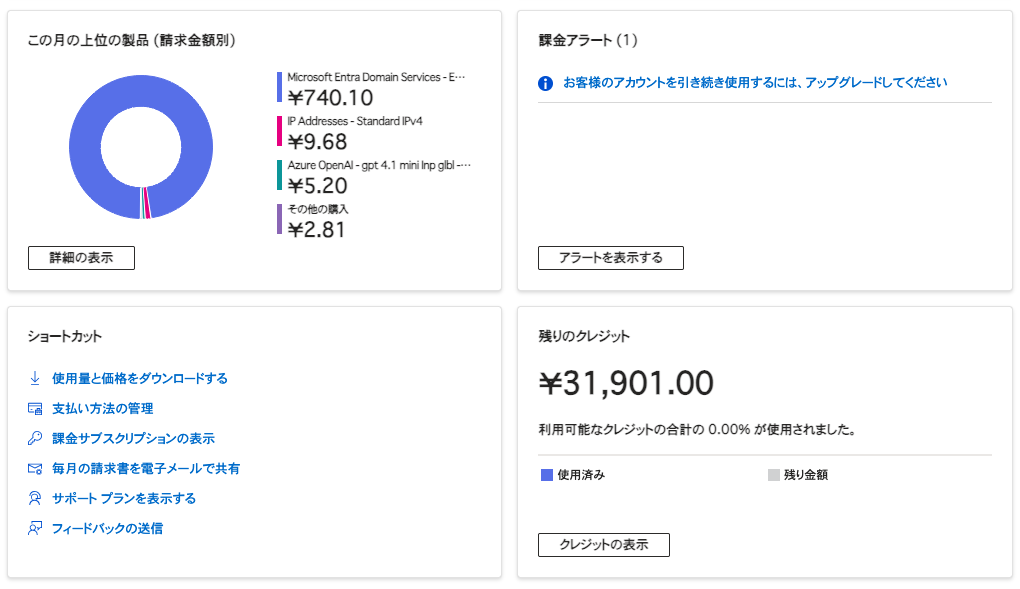Open 毎月の請求書を電子メールで共有 link
The width and height of the screenshot is (1020, 589).
146,468
